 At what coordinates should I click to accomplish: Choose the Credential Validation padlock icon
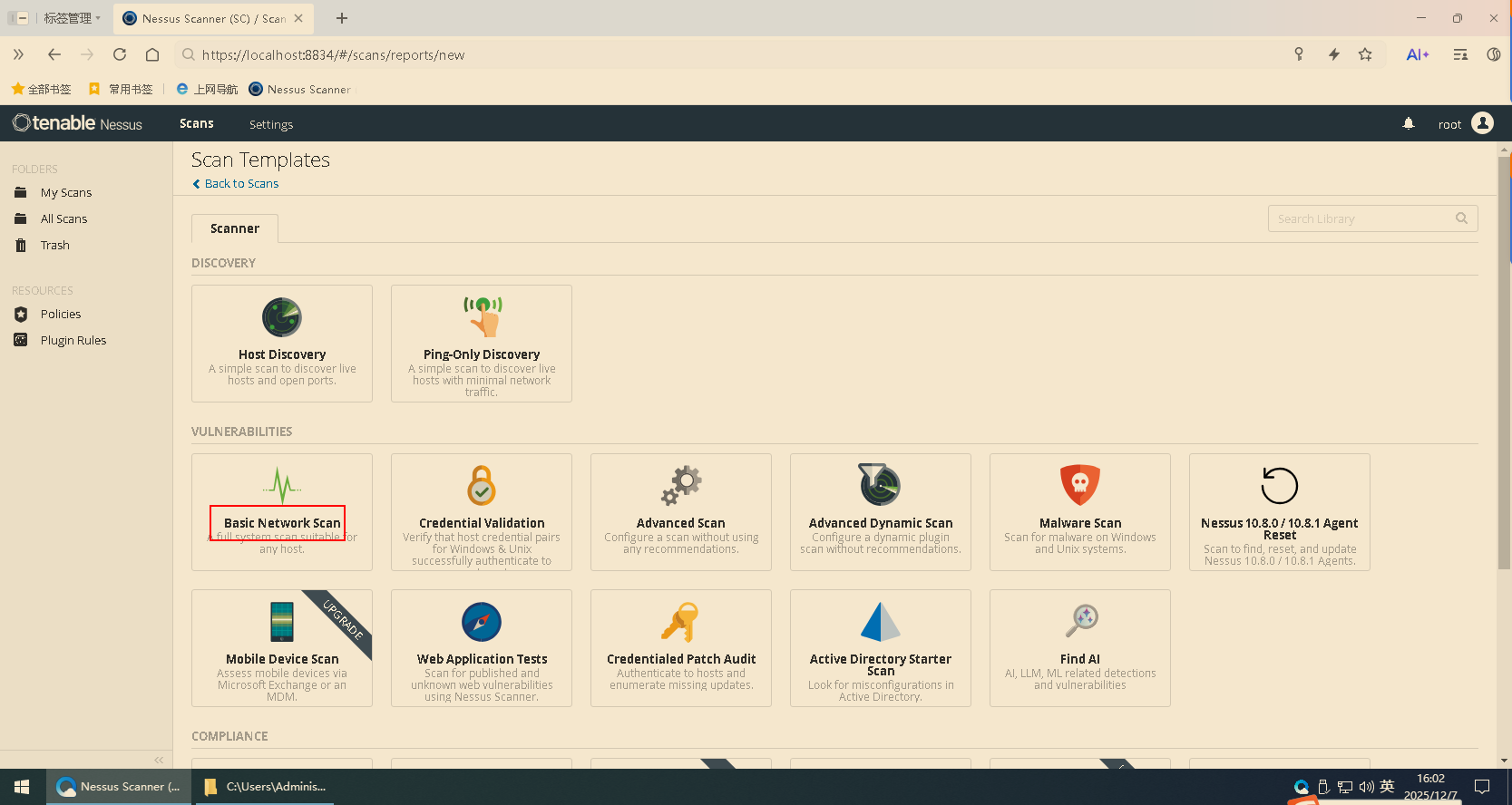[x=482, y=486]
